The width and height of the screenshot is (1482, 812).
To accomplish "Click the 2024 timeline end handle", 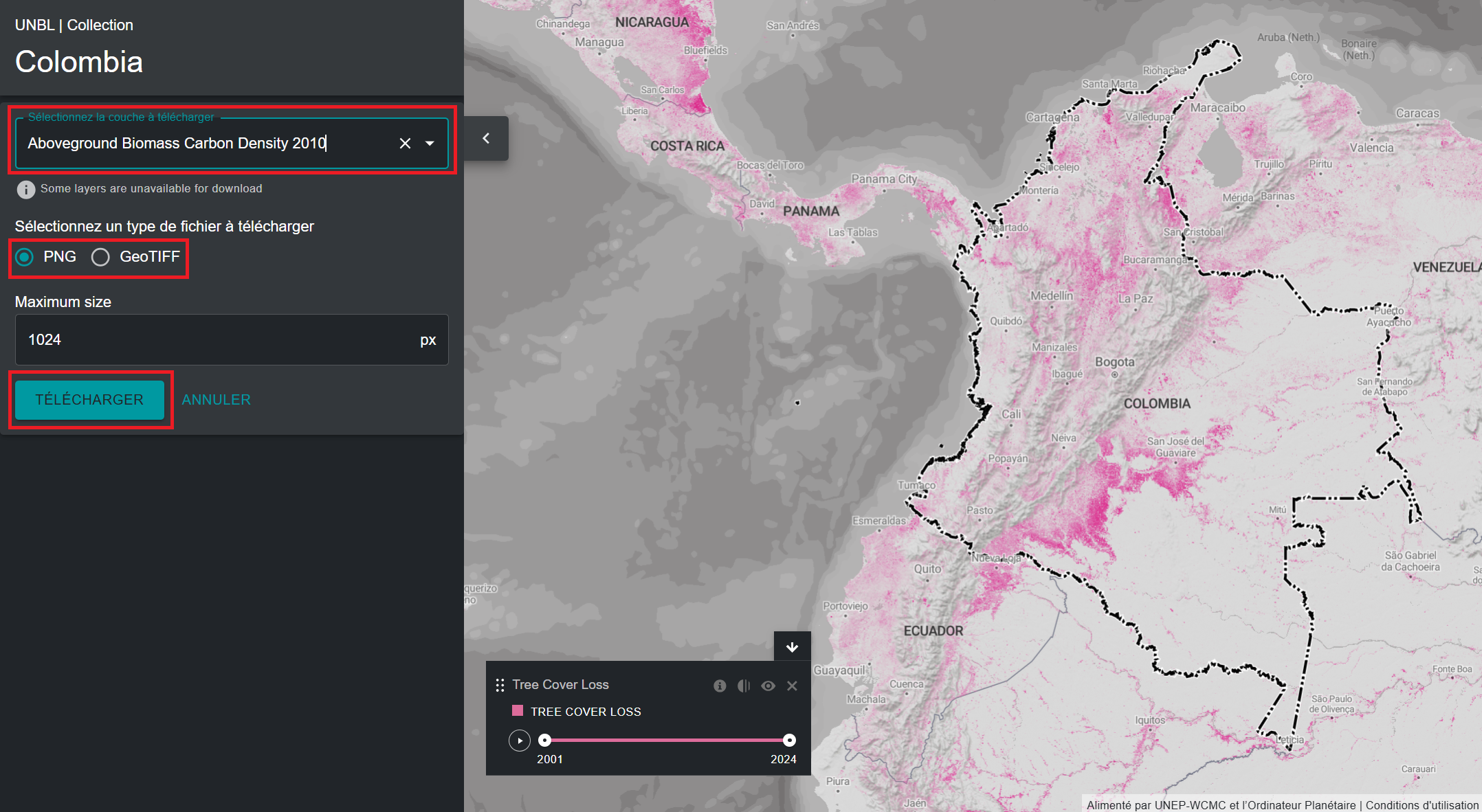I will [789, 740].
